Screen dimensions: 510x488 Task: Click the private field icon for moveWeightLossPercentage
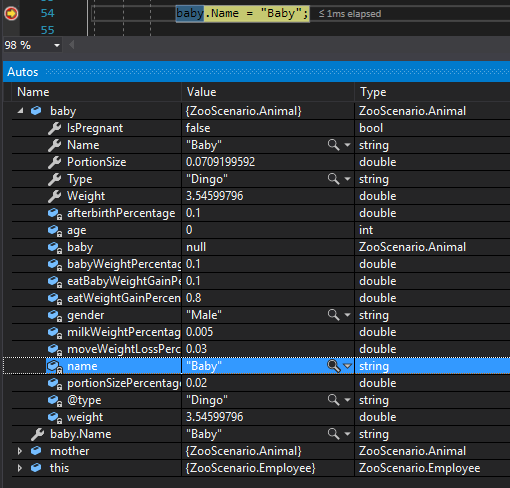[x=55, y=350]
